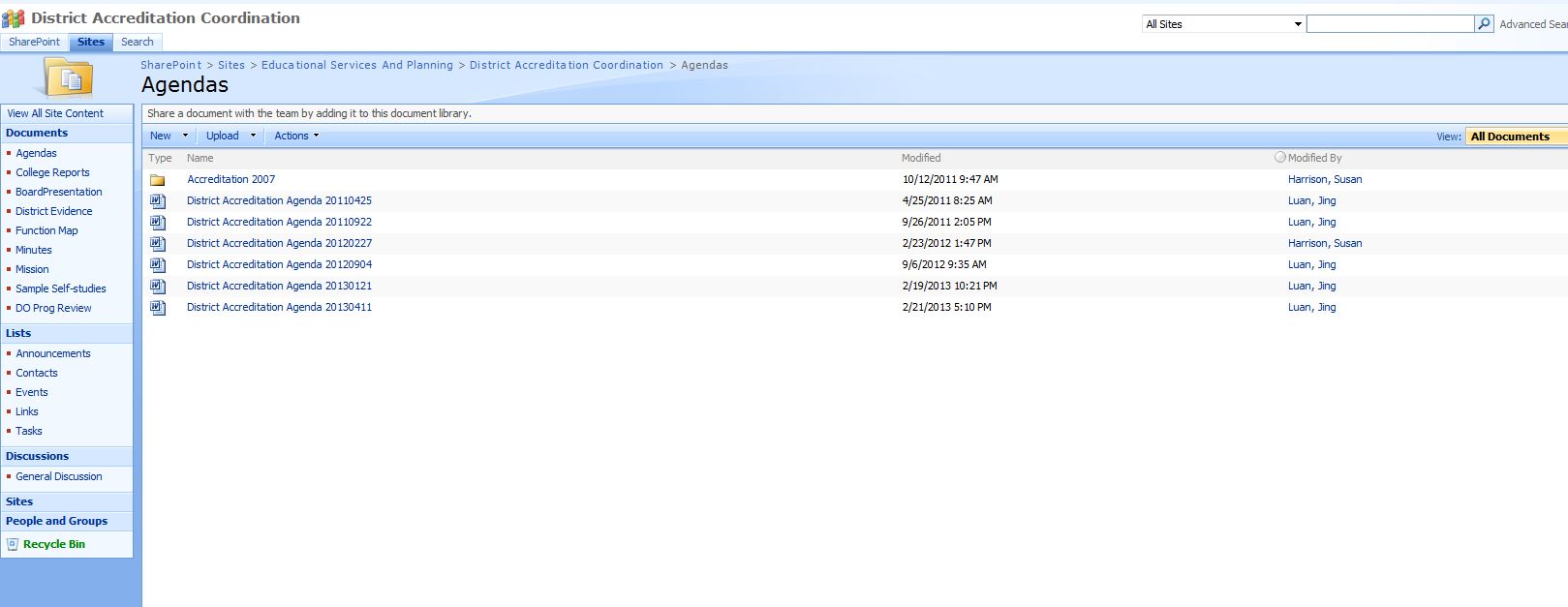This screenshot has height=607, width=1568.
Task: Click the Agendas library folder image
Action: click(x=69, y=77)
